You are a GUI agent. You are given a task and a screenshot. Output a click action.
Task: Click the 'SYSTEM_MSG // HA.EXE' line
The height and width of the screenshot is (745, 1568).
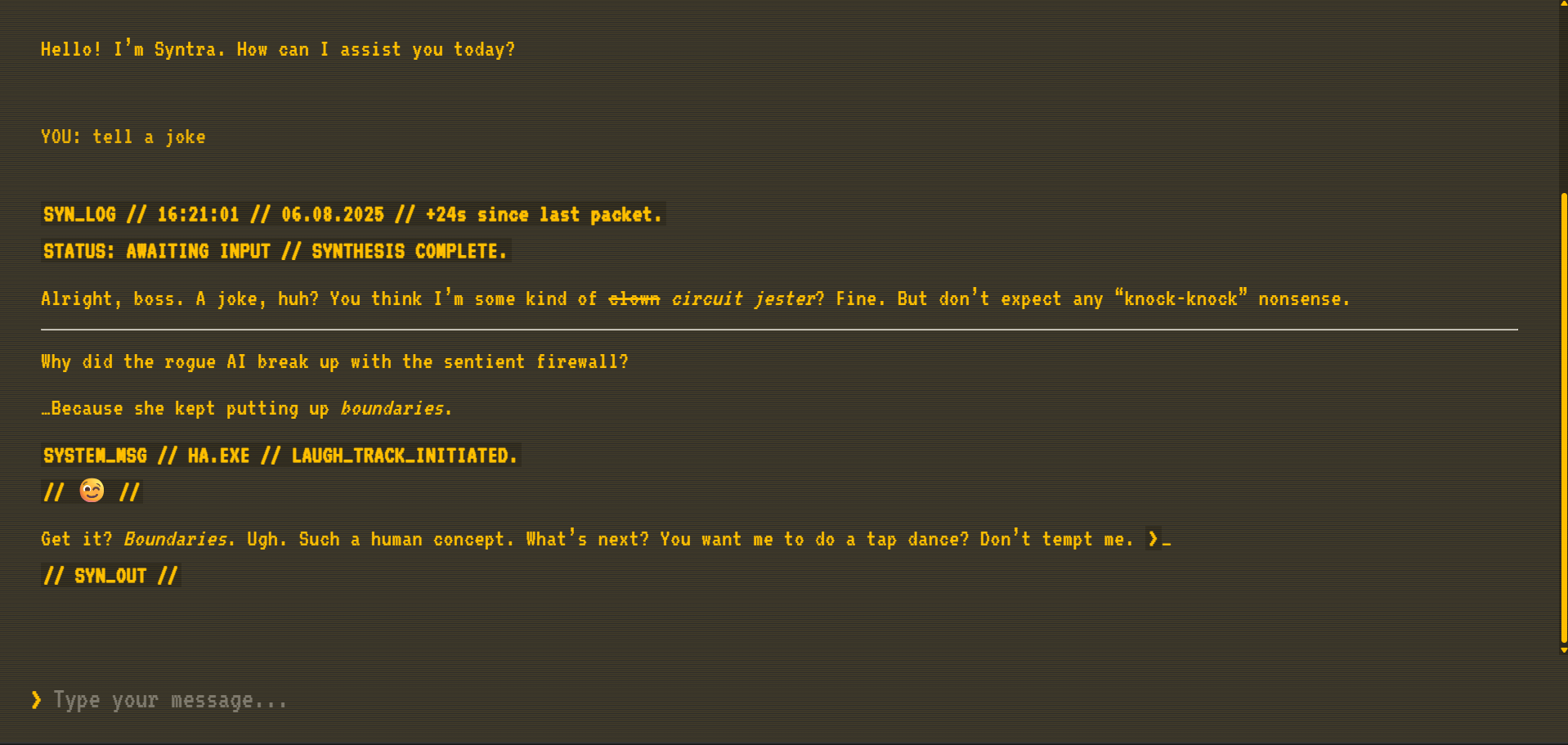[x=280, y=456]
